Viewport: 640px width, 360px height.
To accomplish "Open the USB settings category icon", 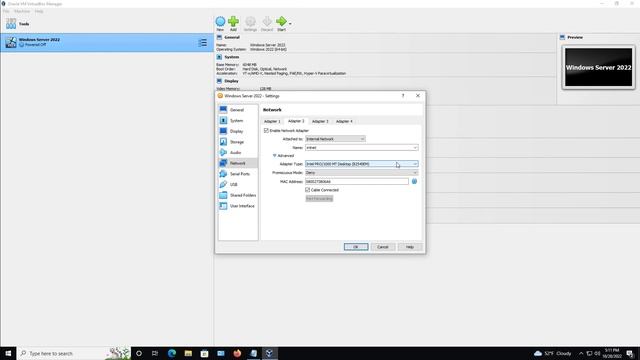I will coord(223,184).
